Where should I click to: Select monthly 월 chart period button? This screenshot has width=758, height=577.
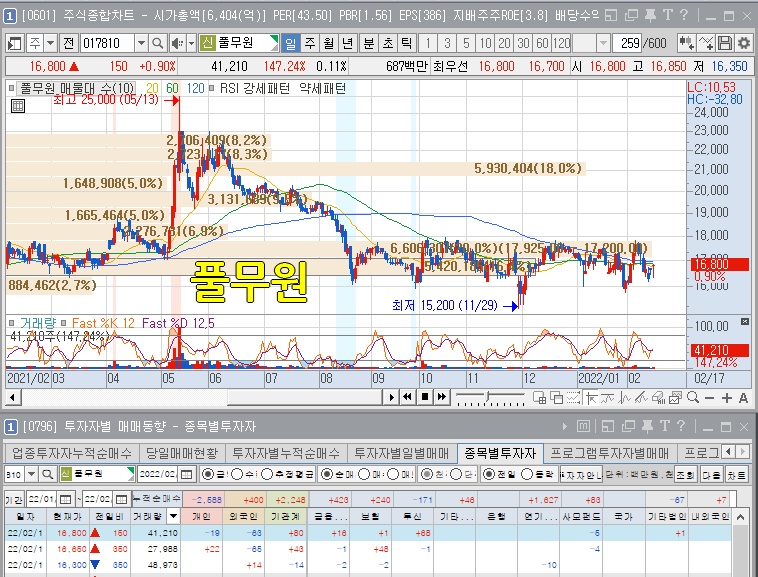tap(329, 43)
